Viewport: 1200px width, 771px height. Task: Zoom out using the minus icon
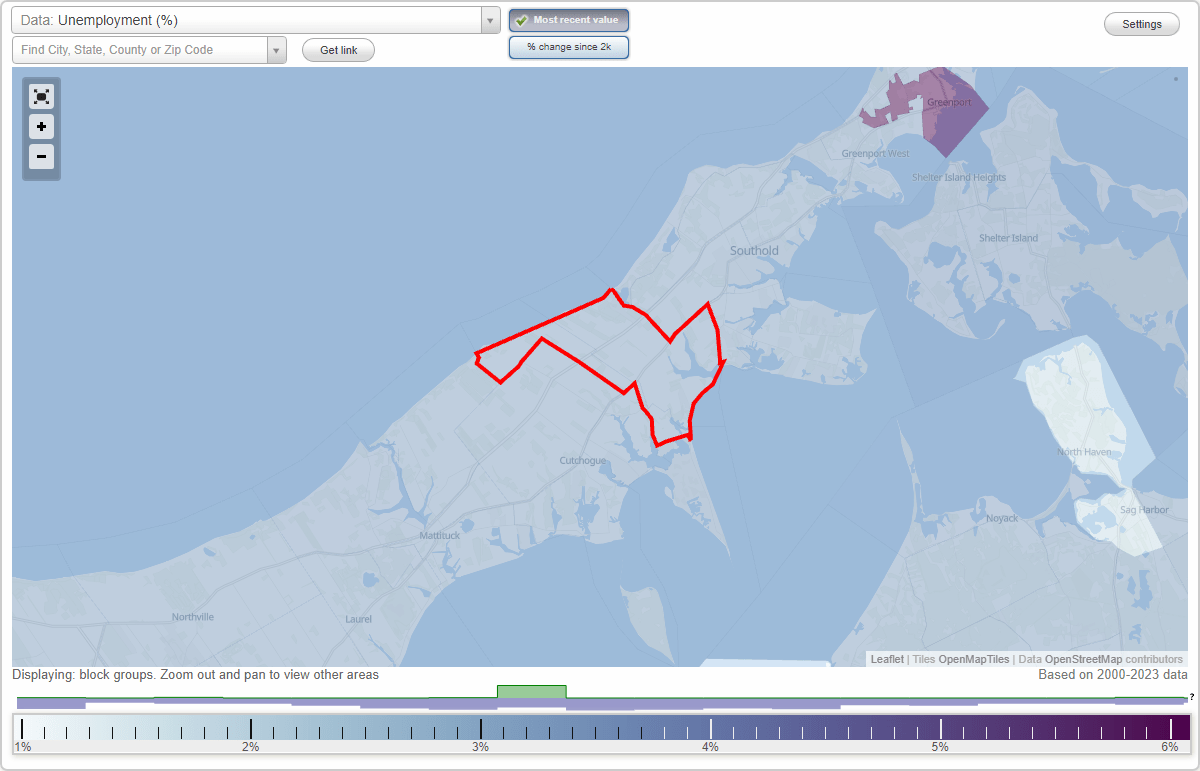tap(41, 157)
